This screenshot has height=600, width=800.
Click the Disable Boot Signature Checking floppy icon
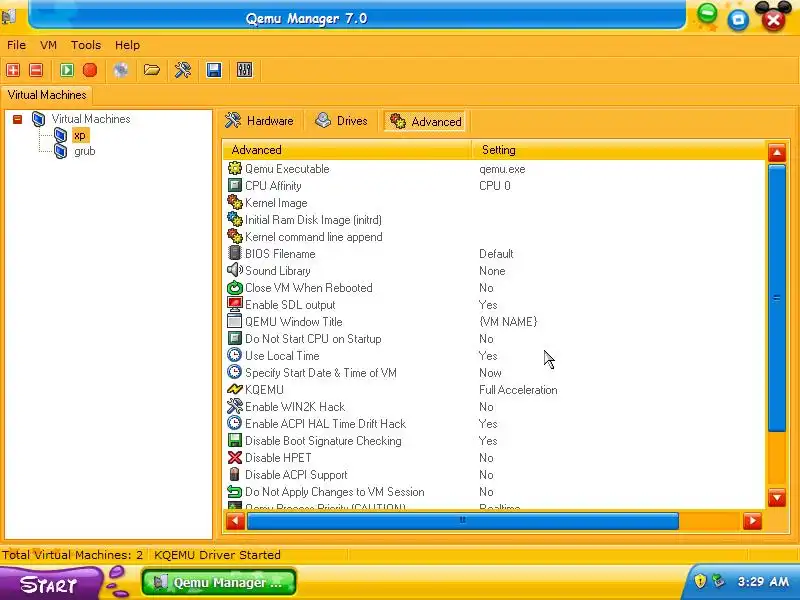point(235,440)
